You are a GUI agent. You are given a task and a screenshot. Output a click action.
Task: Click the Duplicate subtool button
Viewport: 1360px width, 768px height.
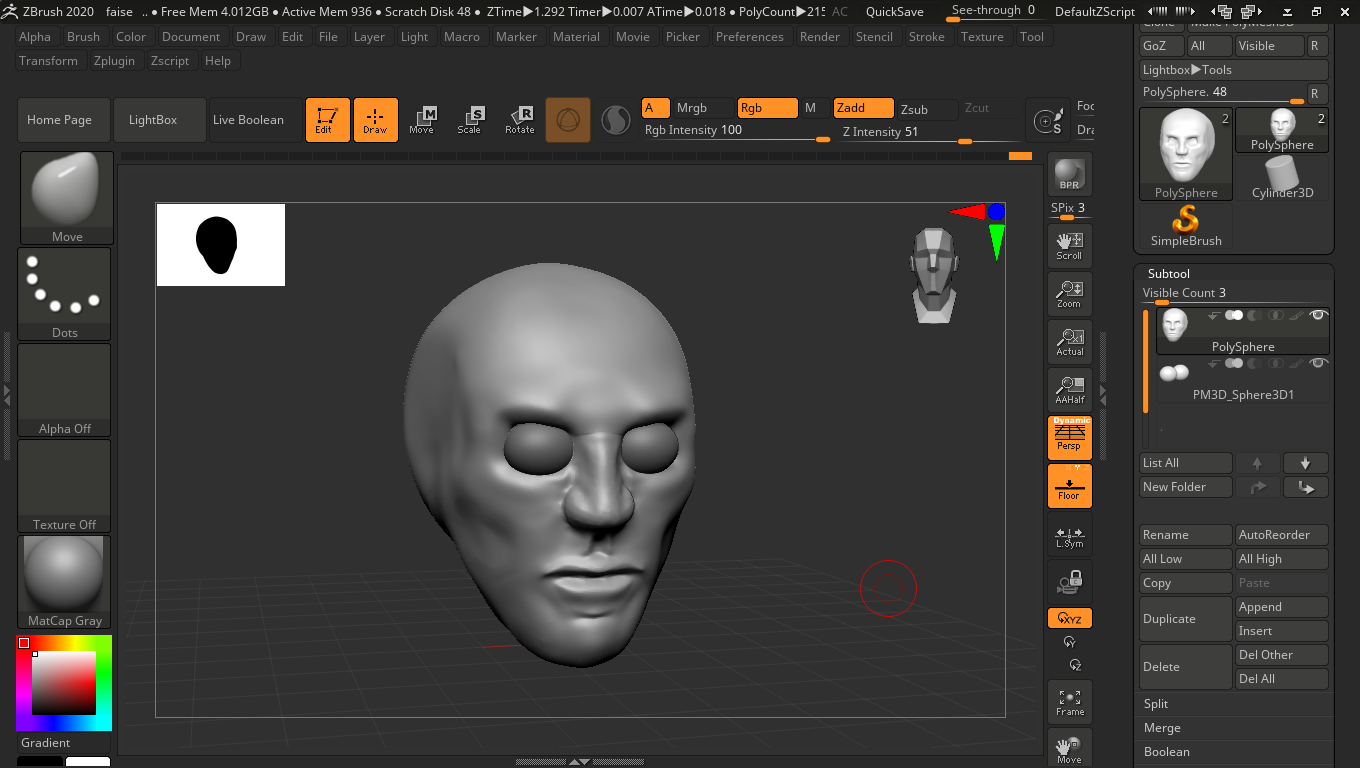coord(1185,619)
